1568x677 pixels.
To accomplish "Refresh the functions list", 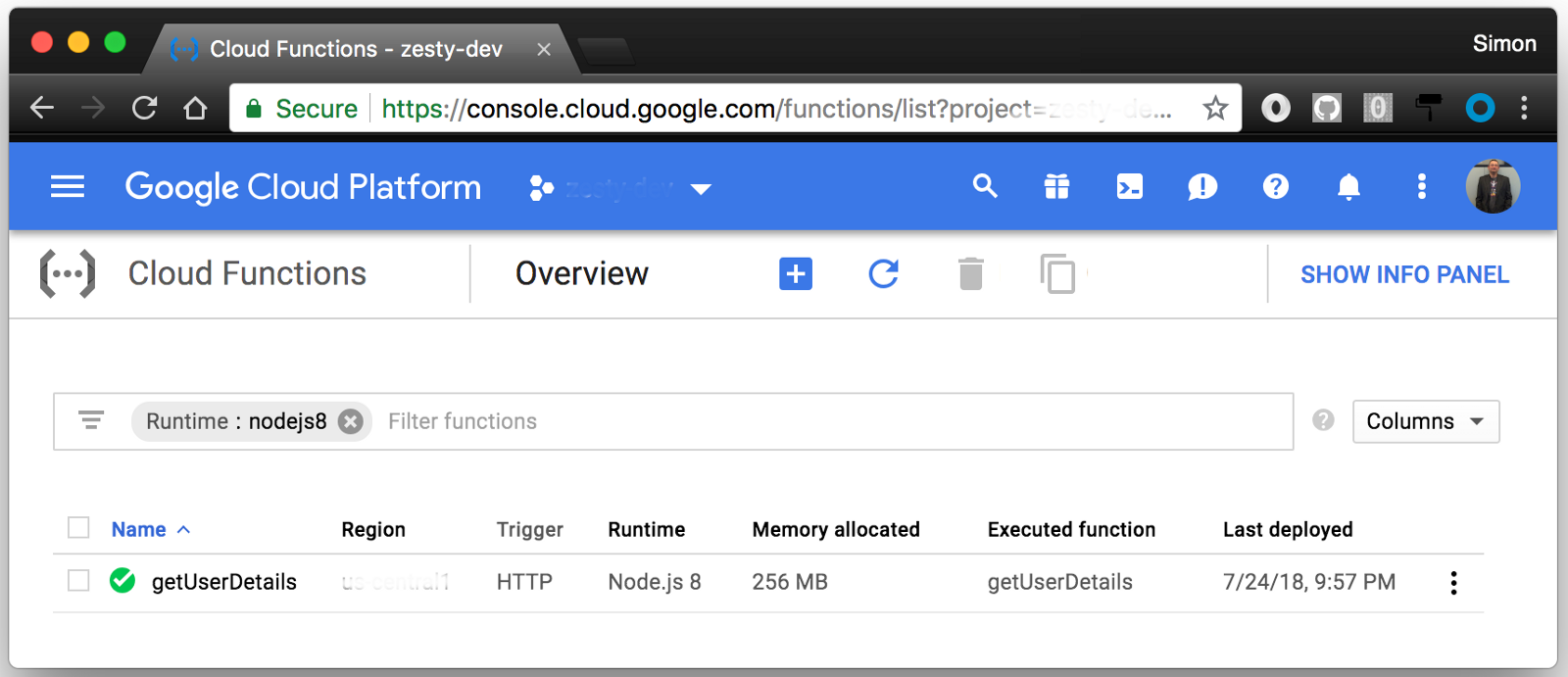I will [883, 273].
